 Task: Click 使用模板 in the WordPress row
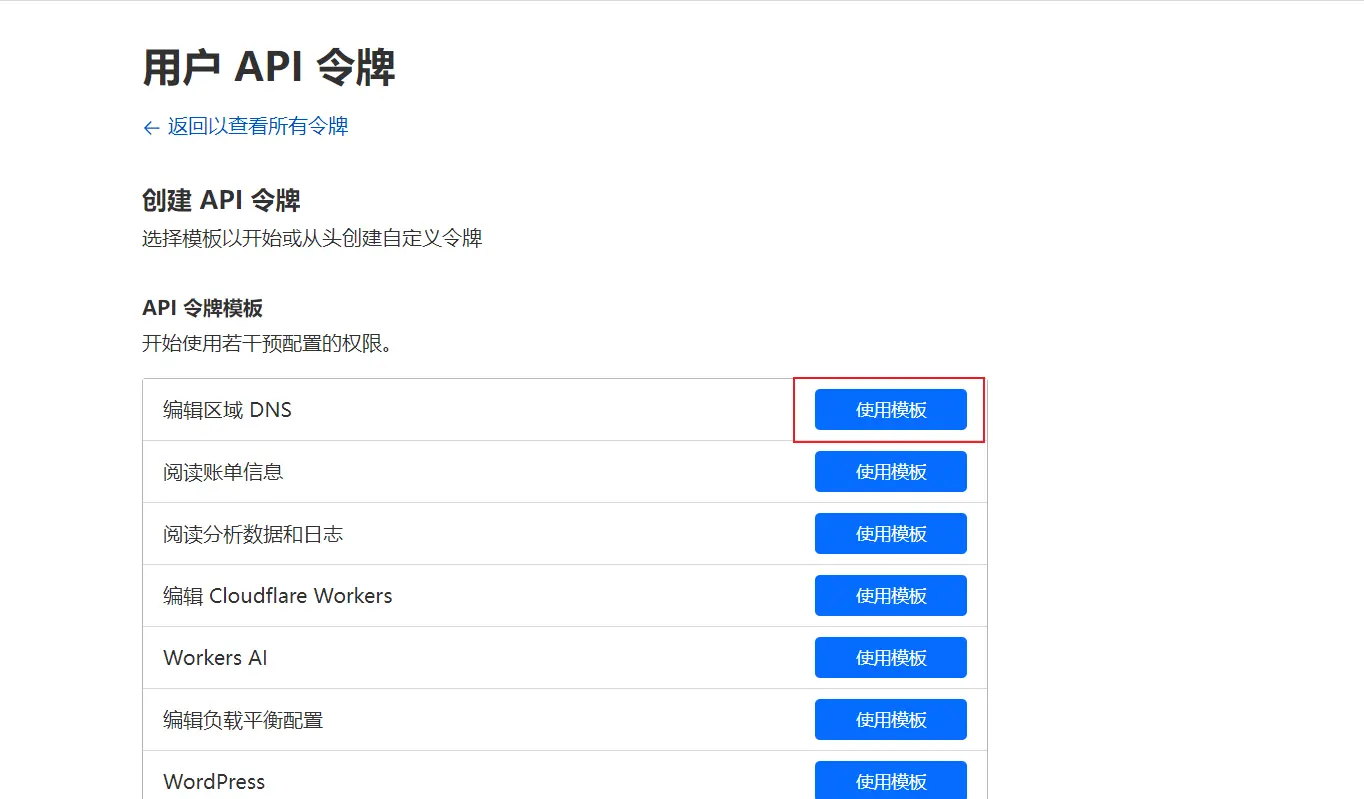pyautogui.click(x=890, y=780)
